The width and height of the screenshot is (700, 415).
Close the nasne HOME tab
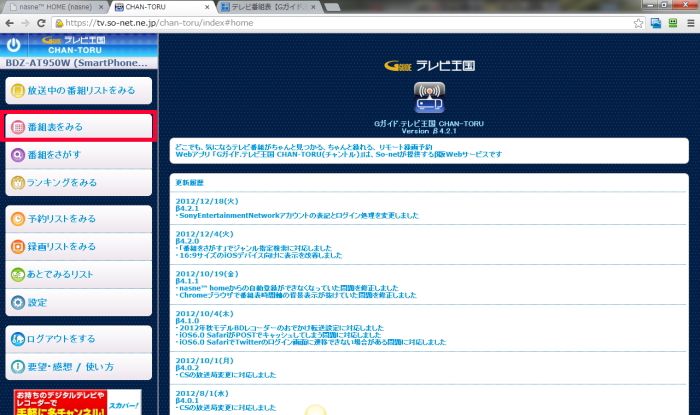tap(101, 7)
